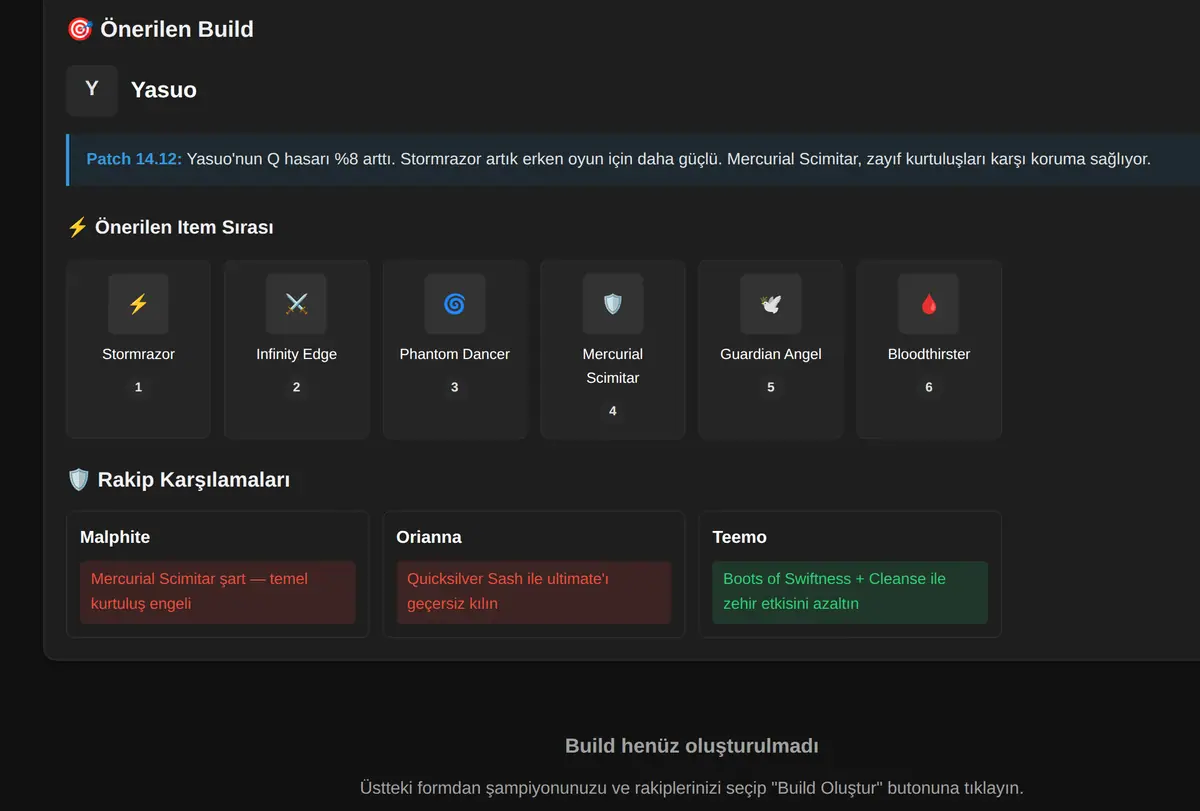The height and width of the screenshot is (811, 1200).
Task: Click the Stormrazor lightning bolt icon
Action: (x=138, y=304)
